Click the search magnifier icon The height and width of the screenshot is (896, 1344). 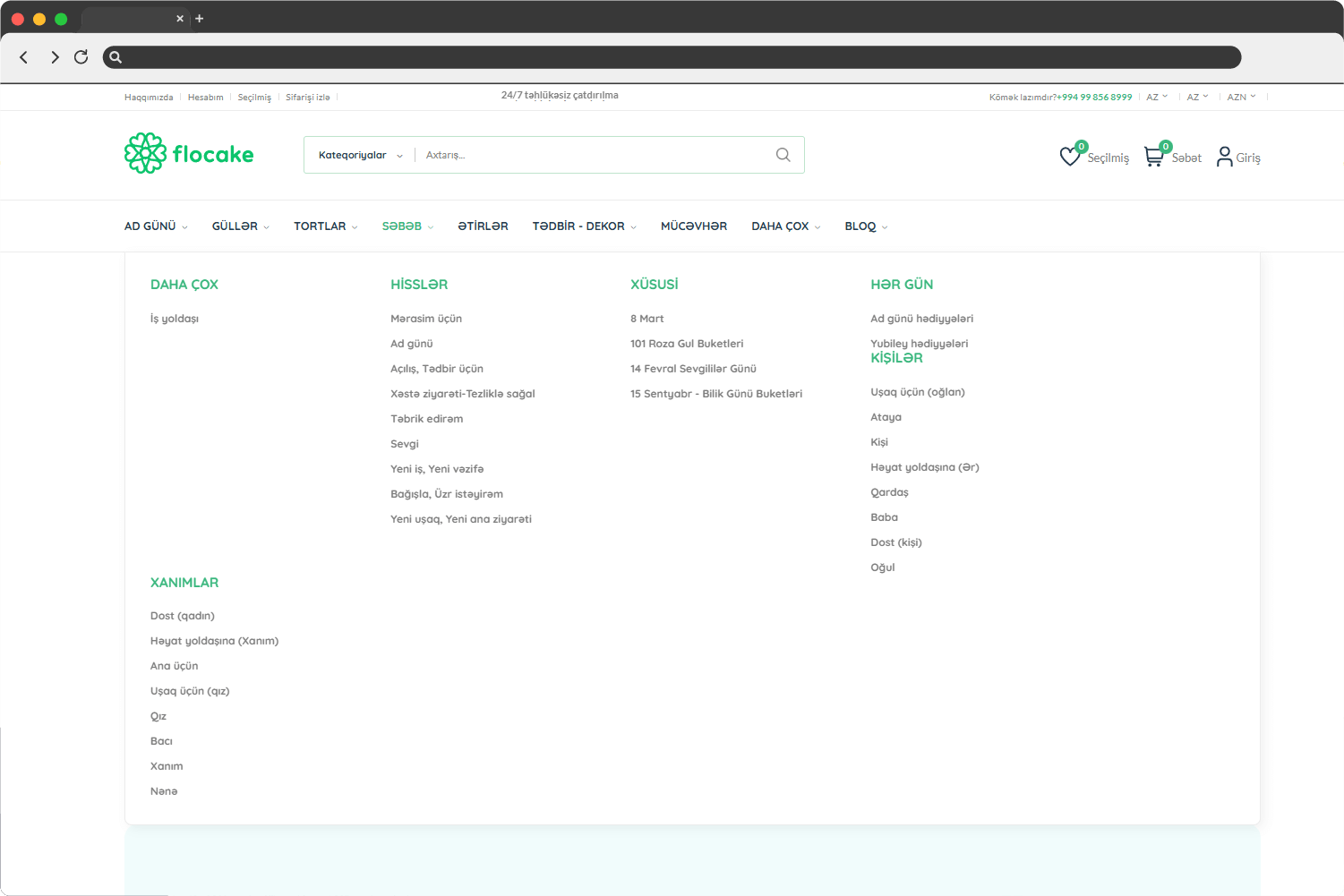click(x=783, y=154)
